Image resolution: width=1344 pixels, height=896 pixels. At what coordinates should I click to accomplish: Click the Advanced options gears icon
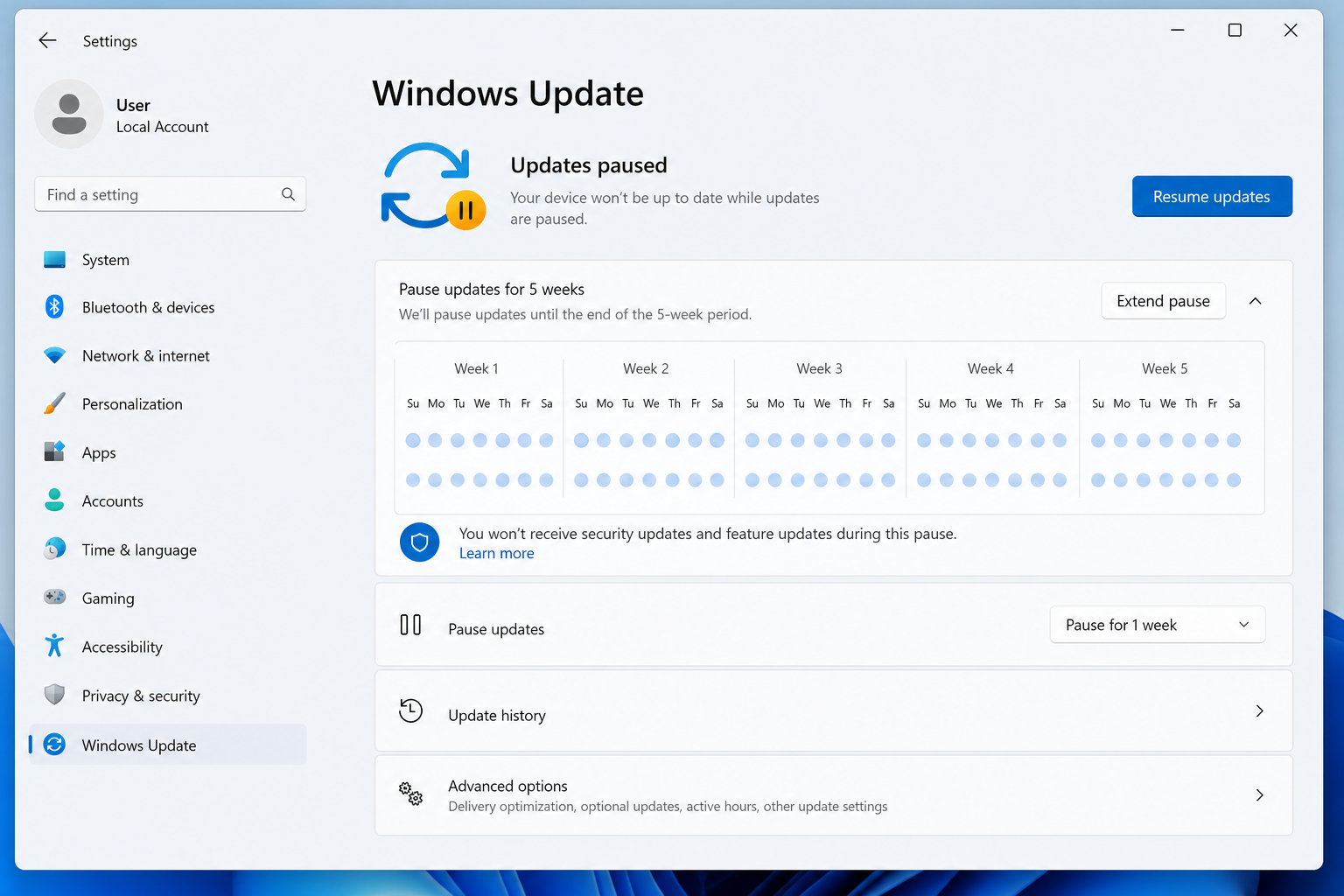pos(410,794)
